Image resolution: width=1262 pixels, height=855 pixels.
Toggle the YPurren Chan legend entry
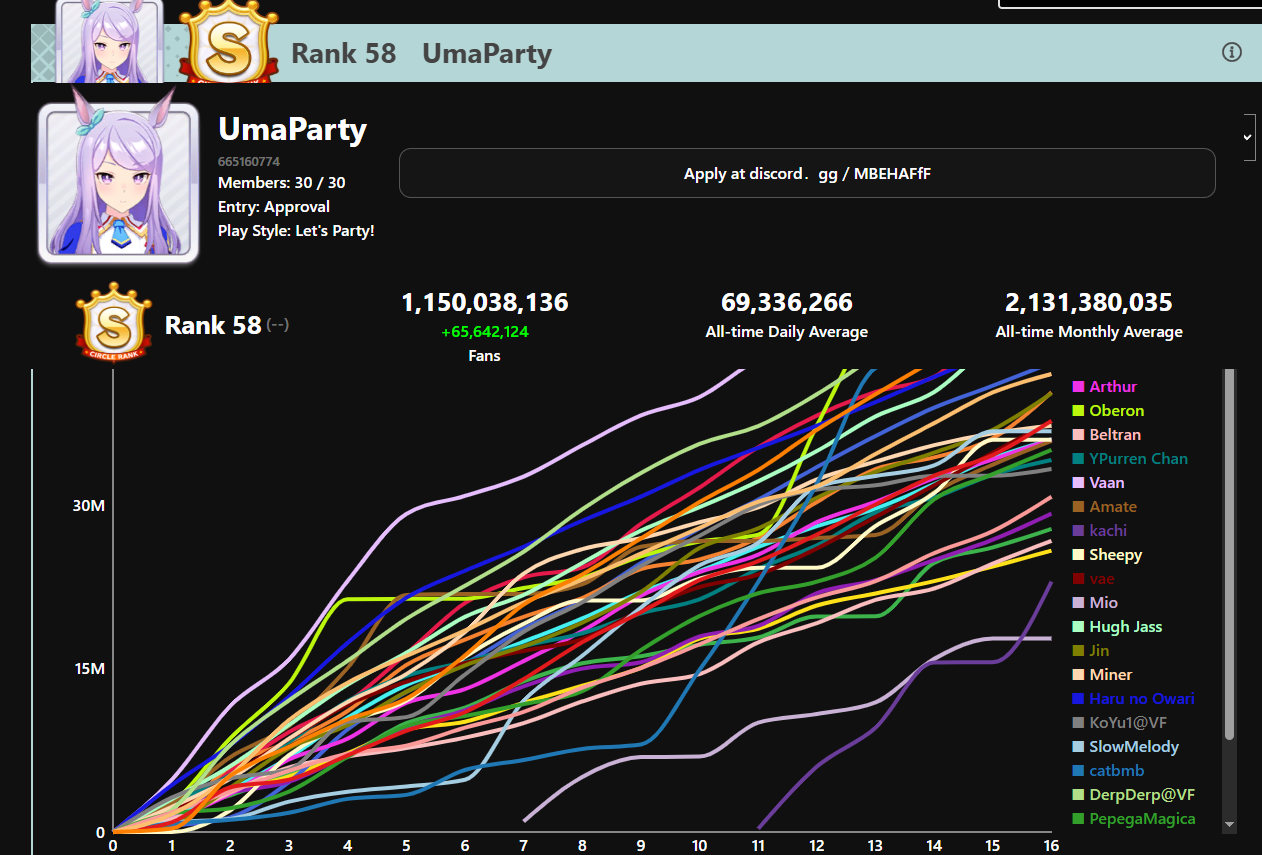[1130, 459]
